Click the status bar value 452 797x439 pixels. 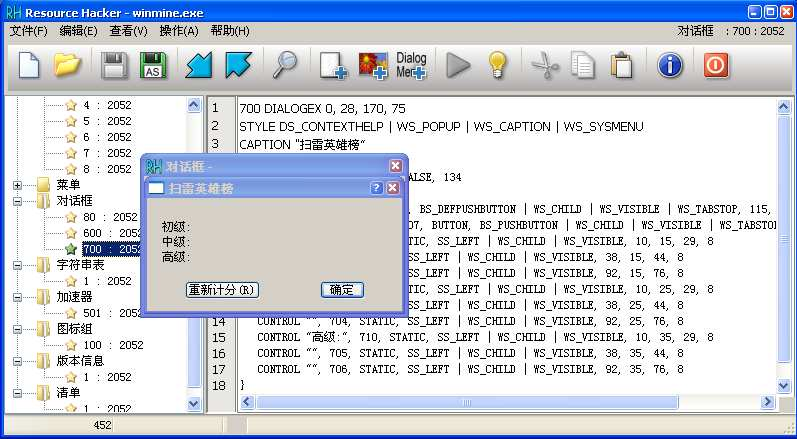pos(103,425)
